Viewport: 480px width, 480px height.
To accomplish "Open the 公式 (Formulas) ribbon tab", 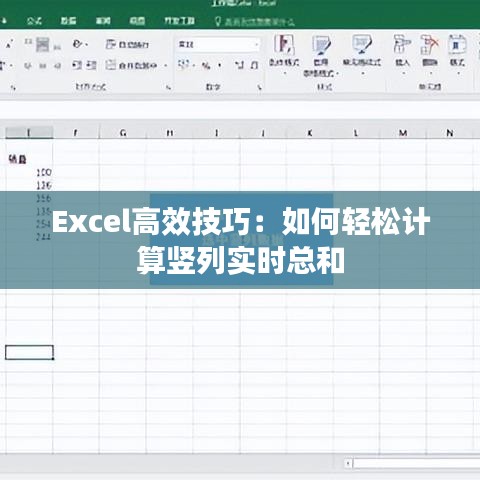I will tap(34, 21).
